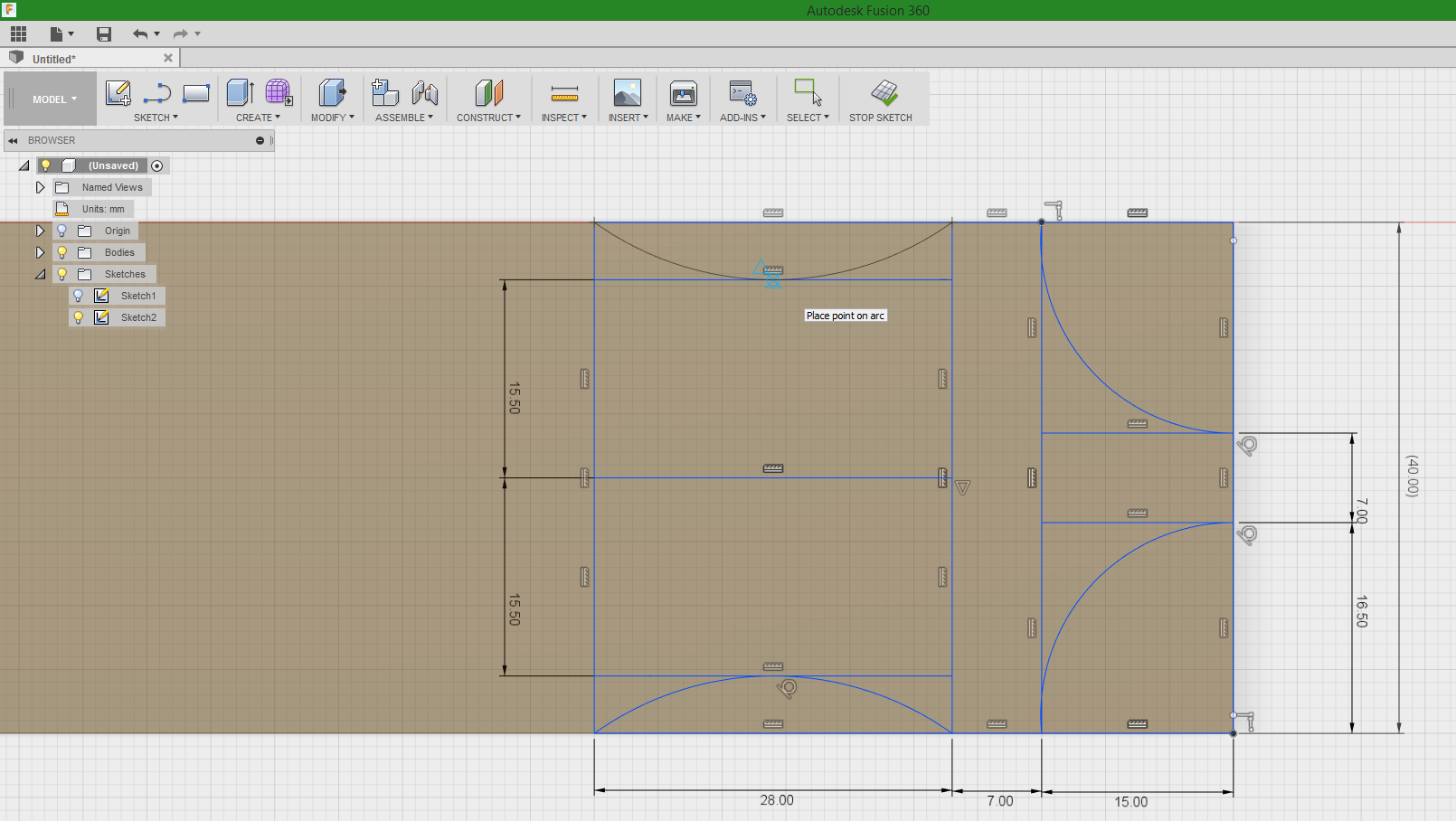Click the Units document icon
This screenshot has width=1456, height=821.
click(62, 209)
